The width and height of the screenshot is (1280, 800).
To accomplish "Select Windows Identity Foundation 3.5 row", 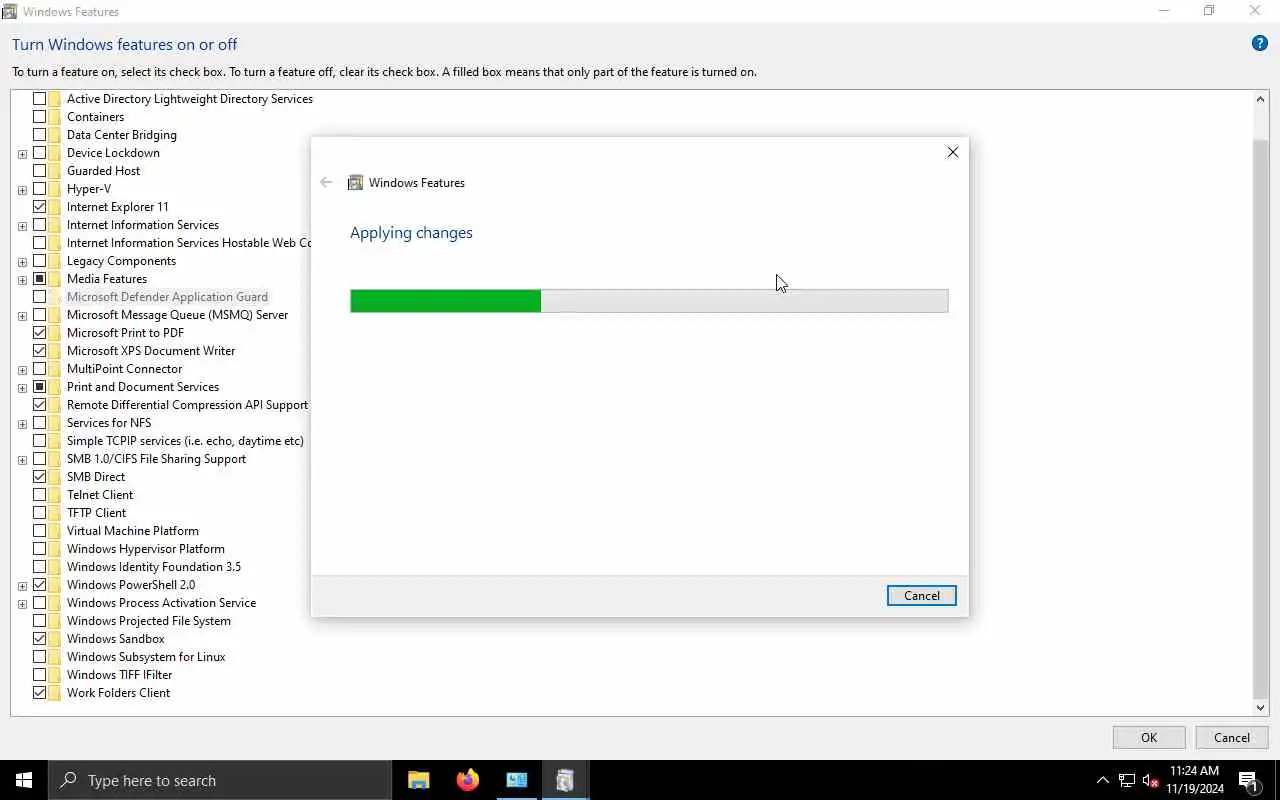I will click(x=154, y=567).
